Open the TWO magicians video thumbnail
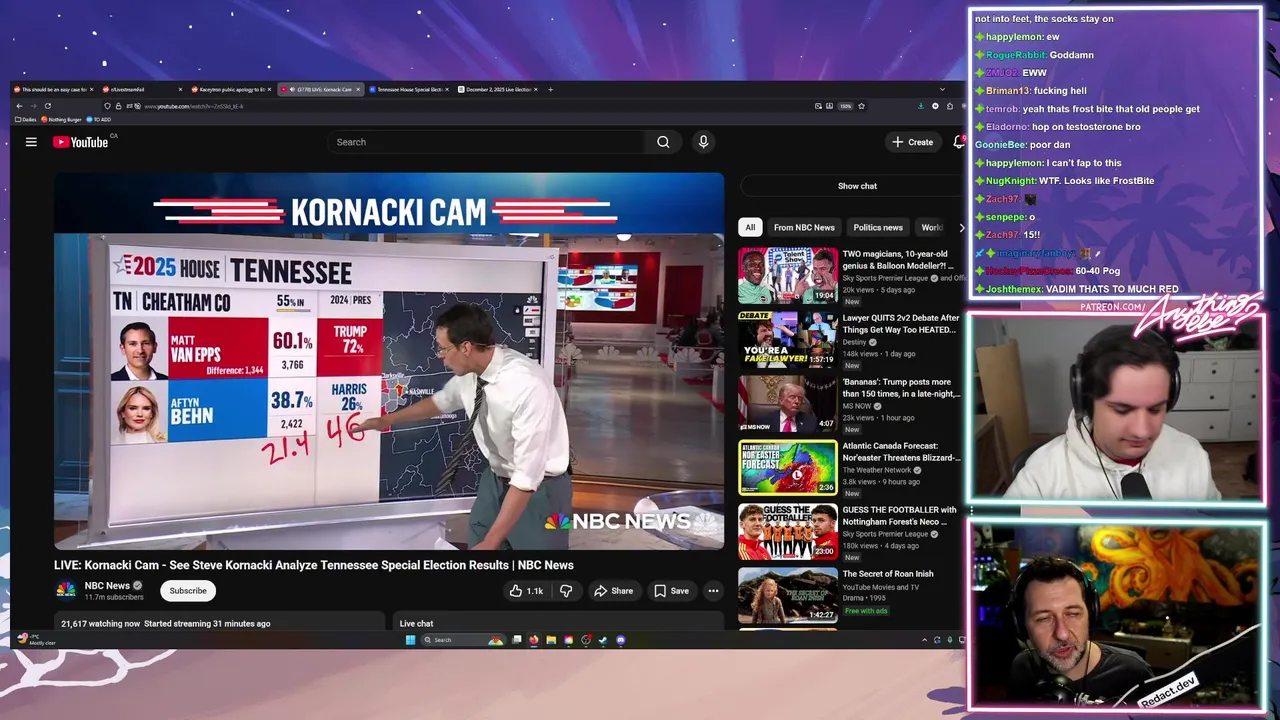This screenshot has height=720, width=1280. point(788,275)
